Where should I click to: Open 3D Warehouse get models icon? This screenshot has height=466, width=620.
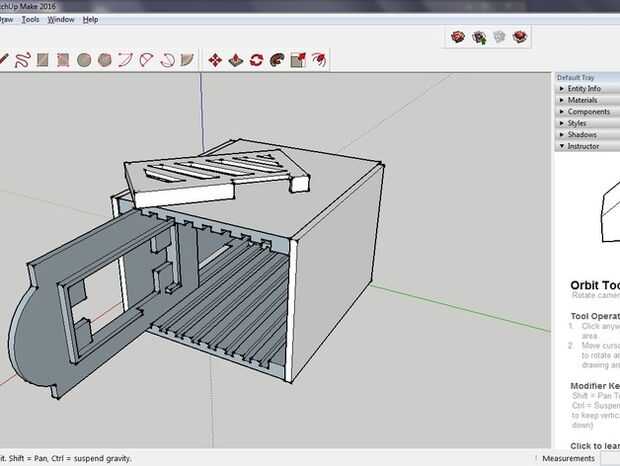pyautogui.click(x=458, y=37)
